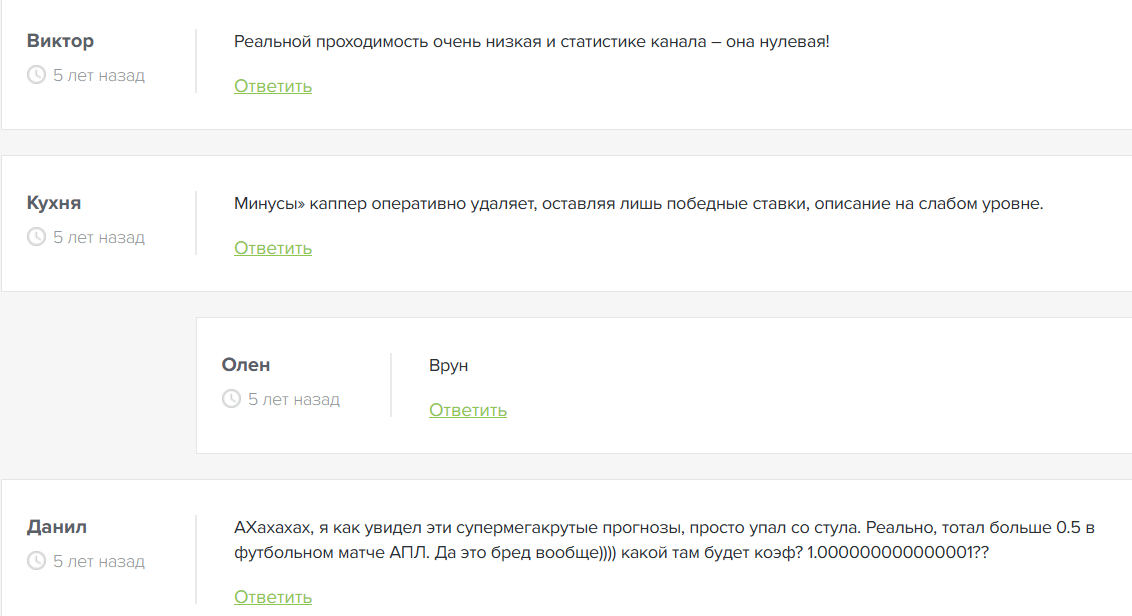Reply to Данил's comment via Ответить
1132x616 pixels.
tap(273, 597)
